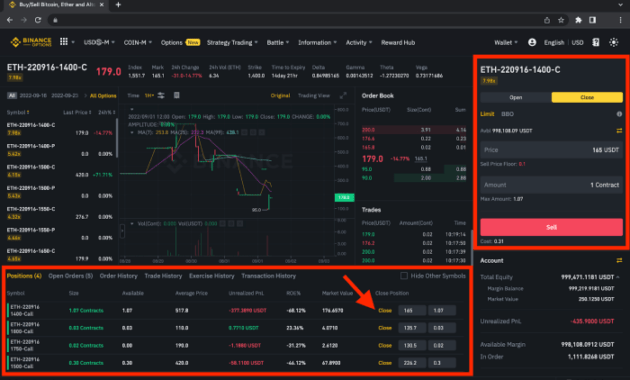
Task: Expand the Battle menu
Action: tap(278, 42)
